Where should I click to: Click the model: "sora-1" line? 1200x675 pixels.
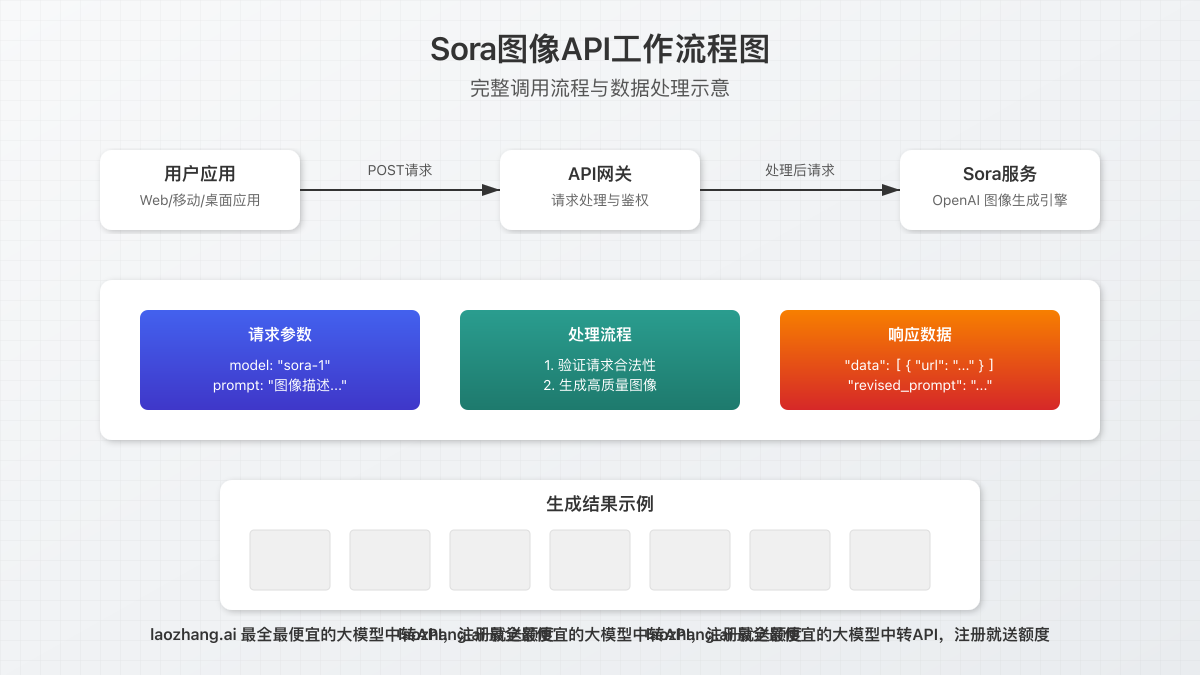click(280, 365)
